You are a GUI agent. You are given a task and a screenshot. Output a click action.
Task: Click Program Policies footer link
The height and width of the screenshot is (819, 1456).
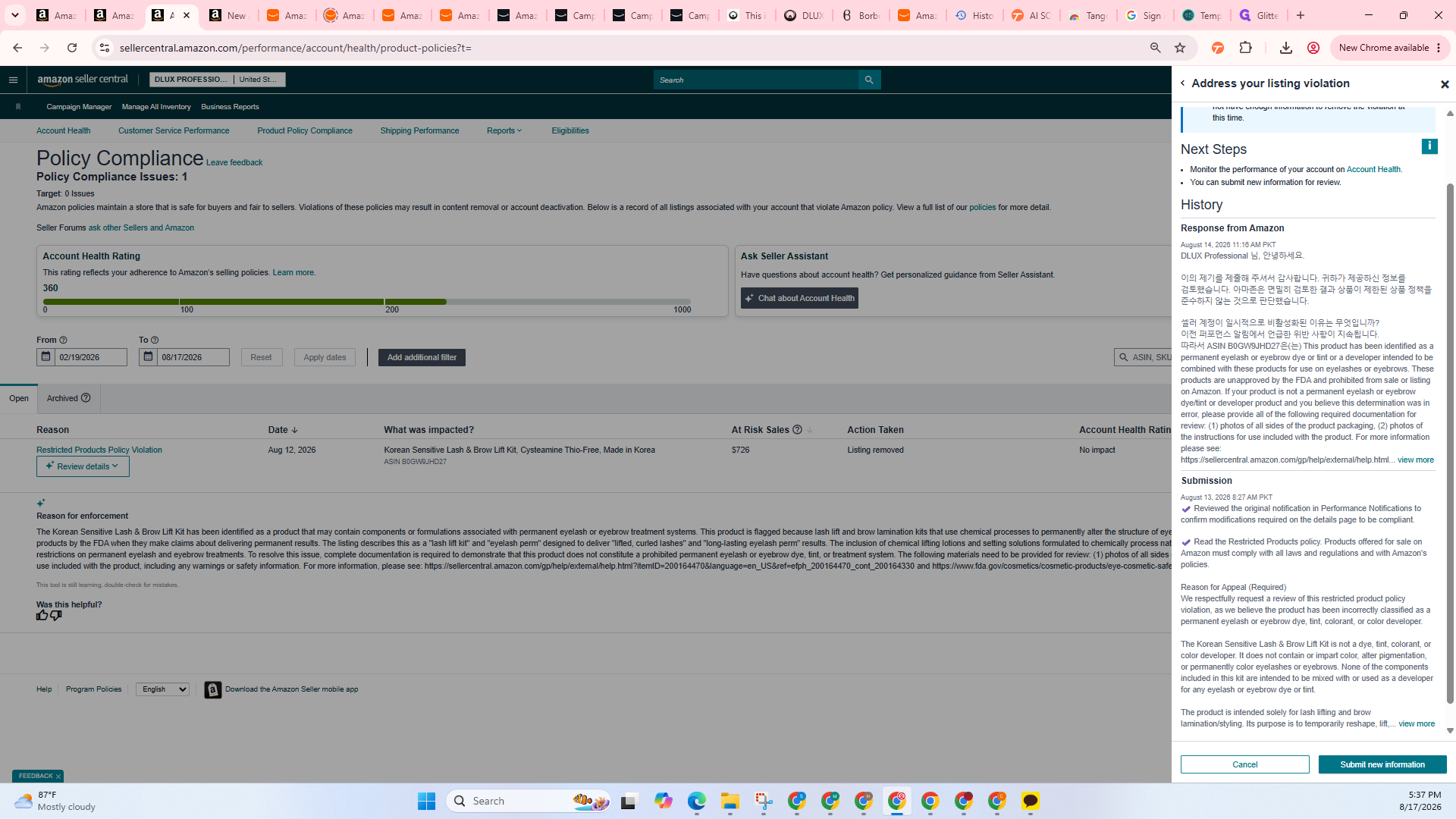[x=93, y=689]
